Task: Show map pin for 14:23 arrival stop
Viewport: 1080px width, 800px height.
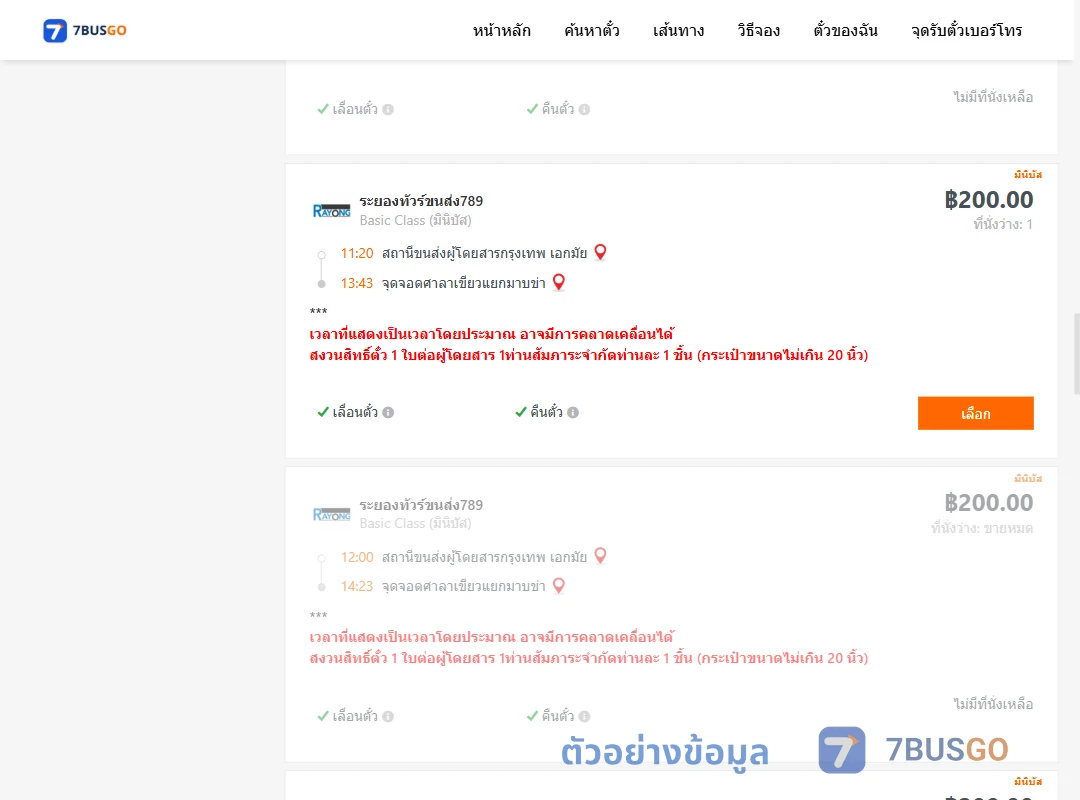Action: coord(559,586)
